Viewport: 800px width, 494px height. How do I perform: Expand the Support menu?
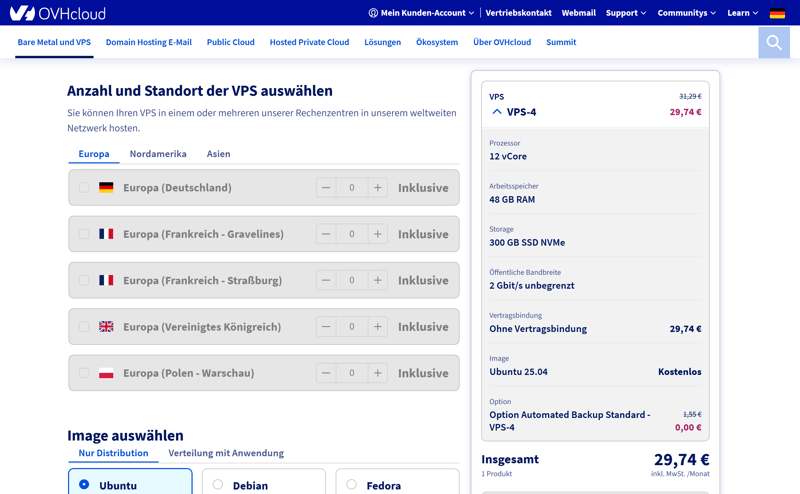tap(625, 13)
